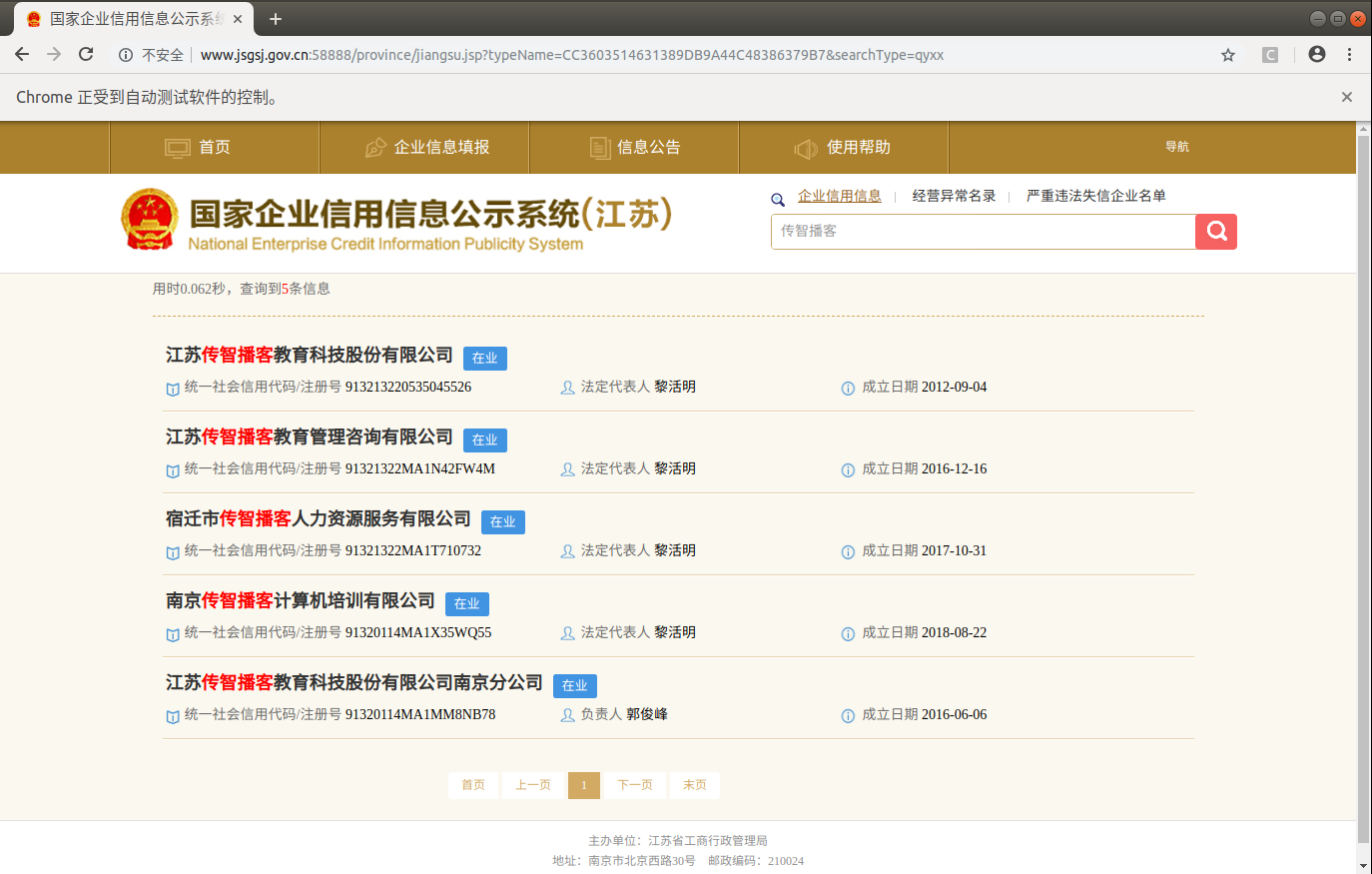Screen dimensions: 1372x874
Task: Click the 末页 pagination button
Action: [x=695, y=785]
